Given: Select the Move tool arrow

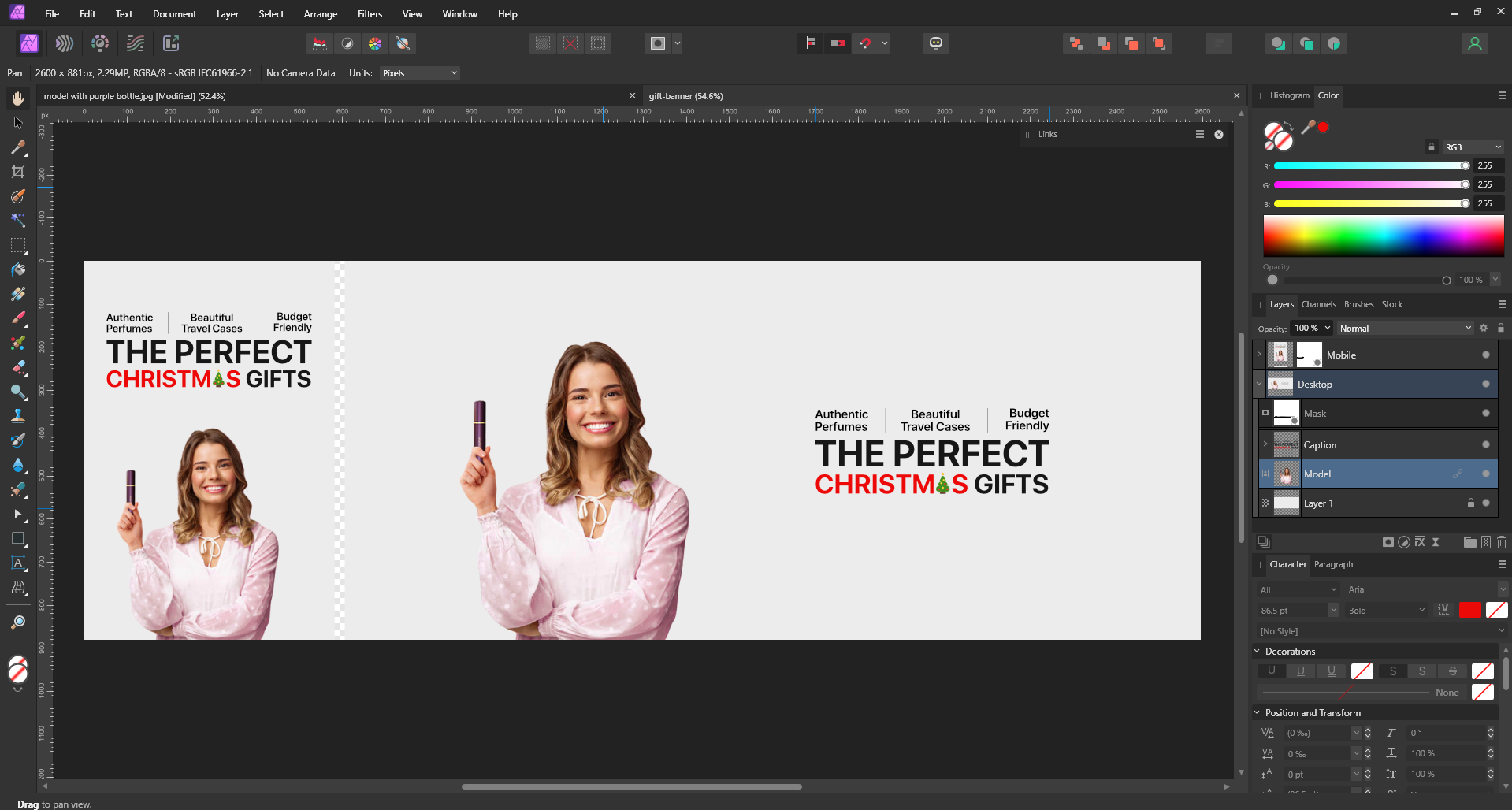Looking at the screenshot, I should pyautogui.click(x=18, y=123).
